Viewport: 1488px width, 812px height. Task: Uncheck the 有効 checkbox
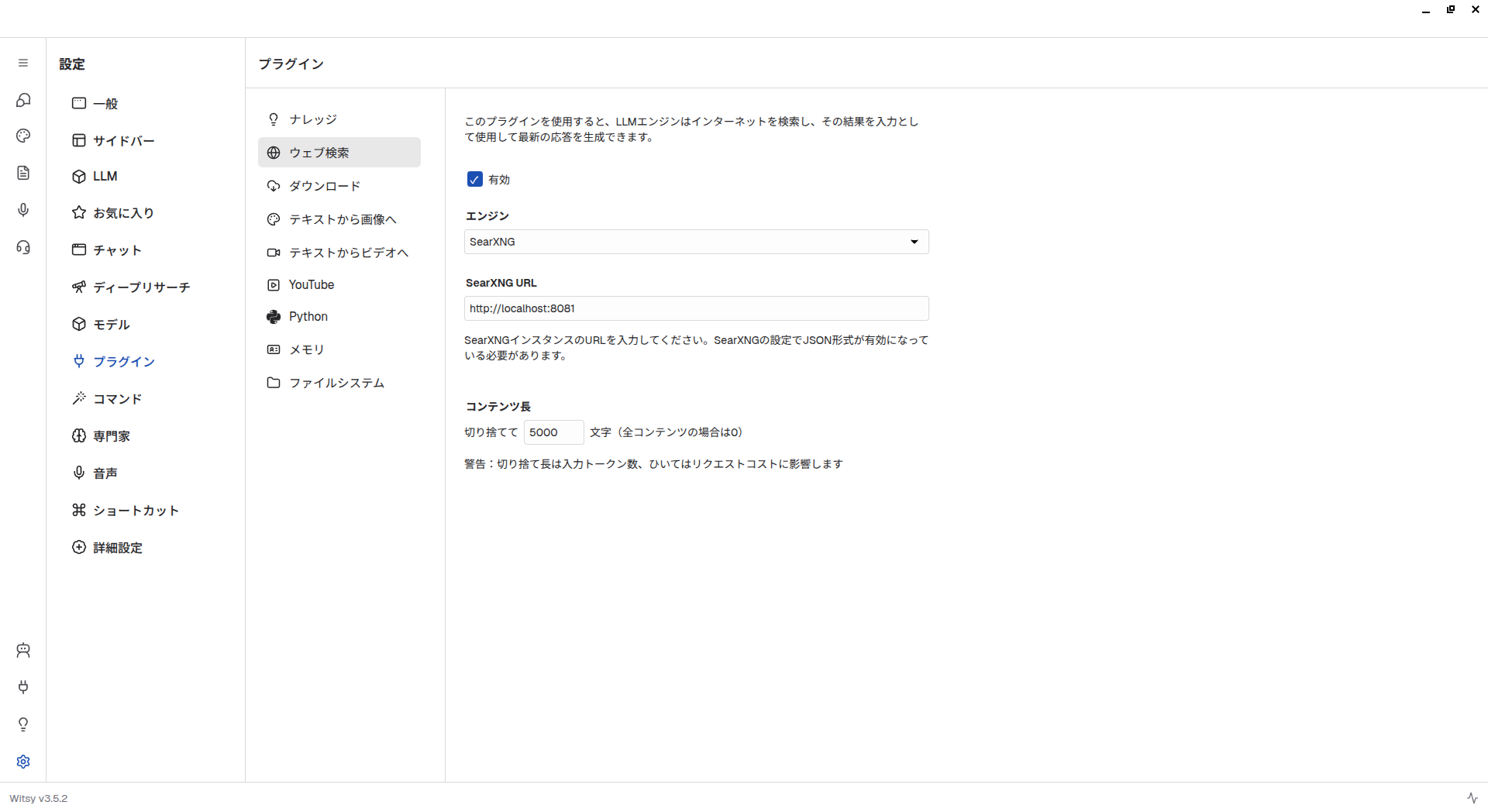(x=475, y=180)
